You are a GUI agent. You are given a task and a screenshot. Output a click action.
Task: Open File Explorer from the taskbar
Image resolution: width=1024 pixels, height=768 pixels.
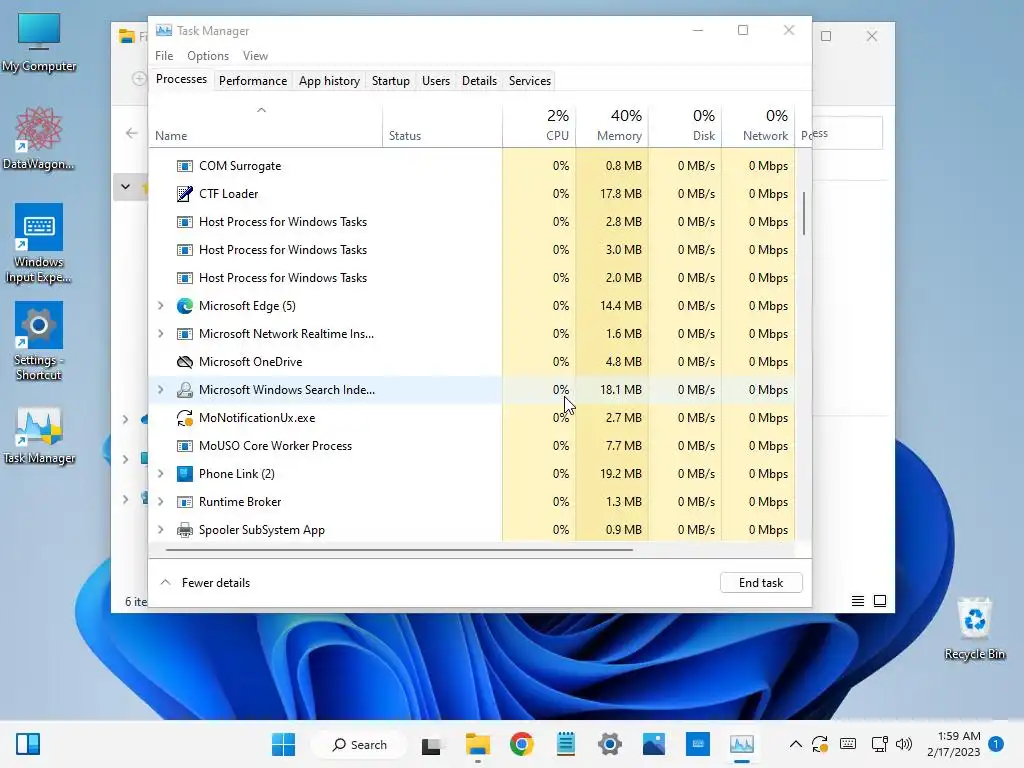click(477, 744)
